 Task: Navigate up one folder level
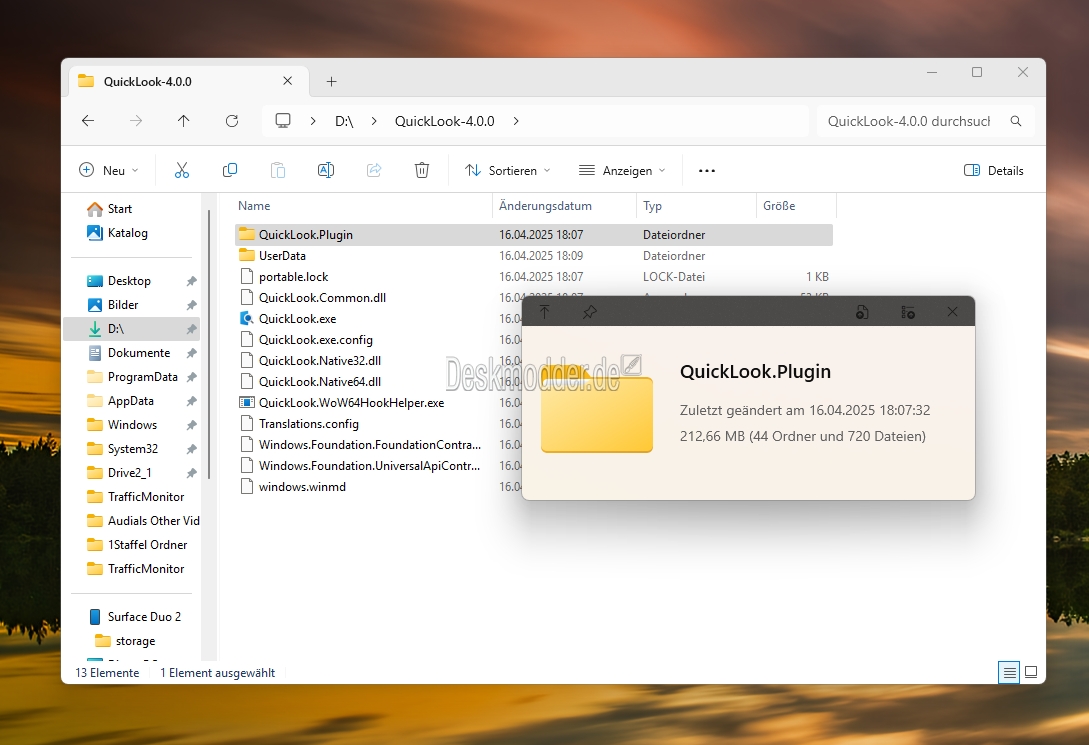tap(183, 121)
